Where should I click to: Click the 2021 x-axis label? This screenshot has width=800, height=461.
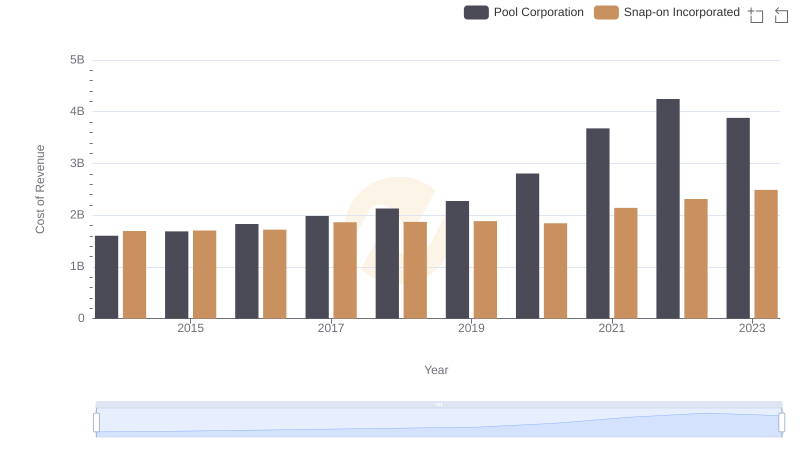pos(612,328)
